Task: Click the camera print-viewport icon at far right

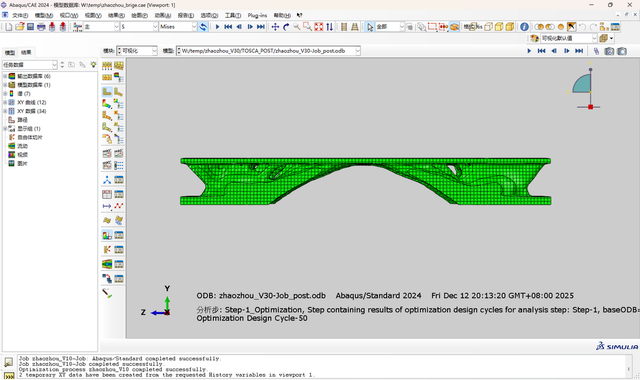Action: click(622, 51)
